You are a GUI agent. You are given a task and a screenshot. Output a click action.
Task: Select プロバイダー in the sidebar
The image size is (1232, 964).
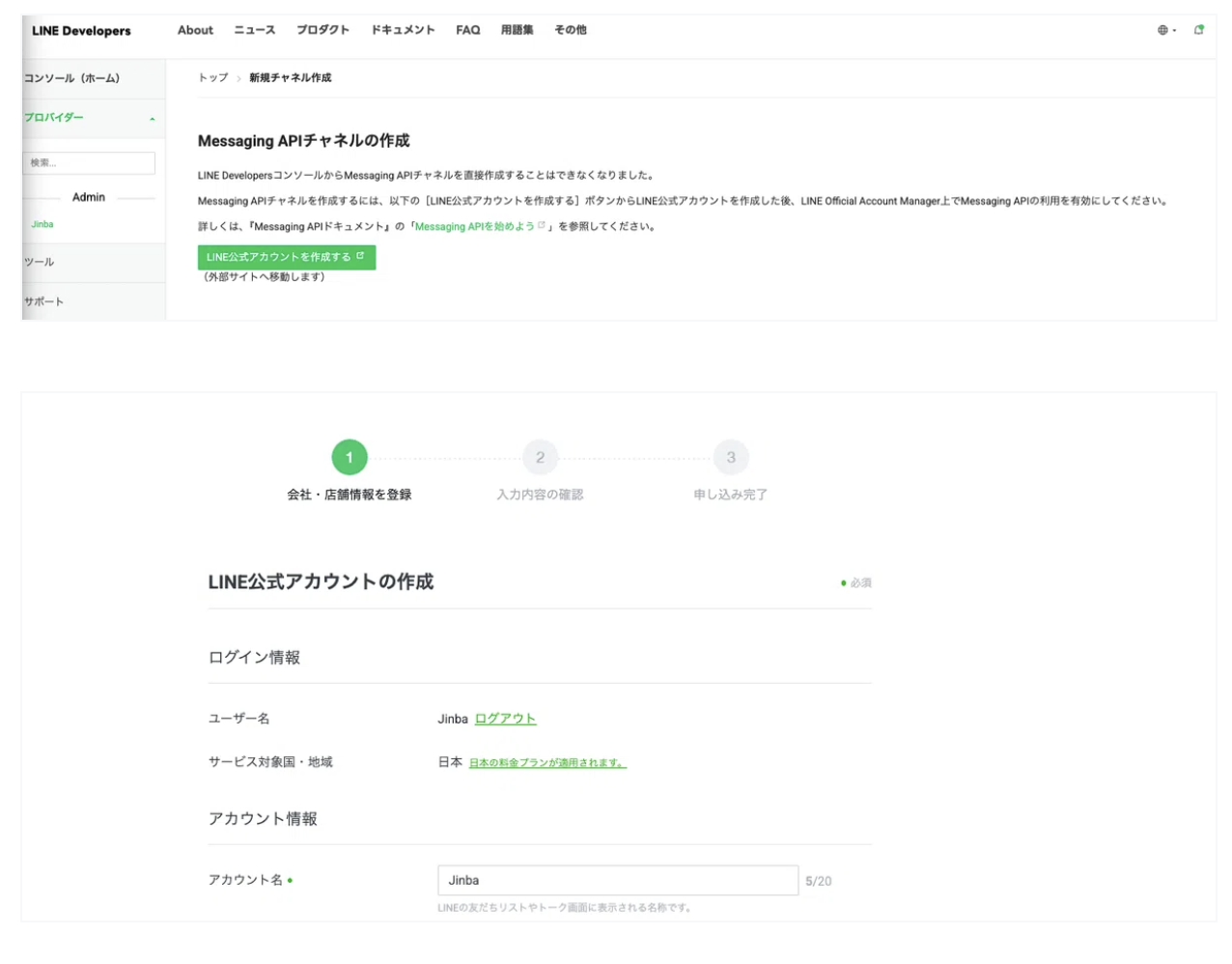(x=54, y=118)
